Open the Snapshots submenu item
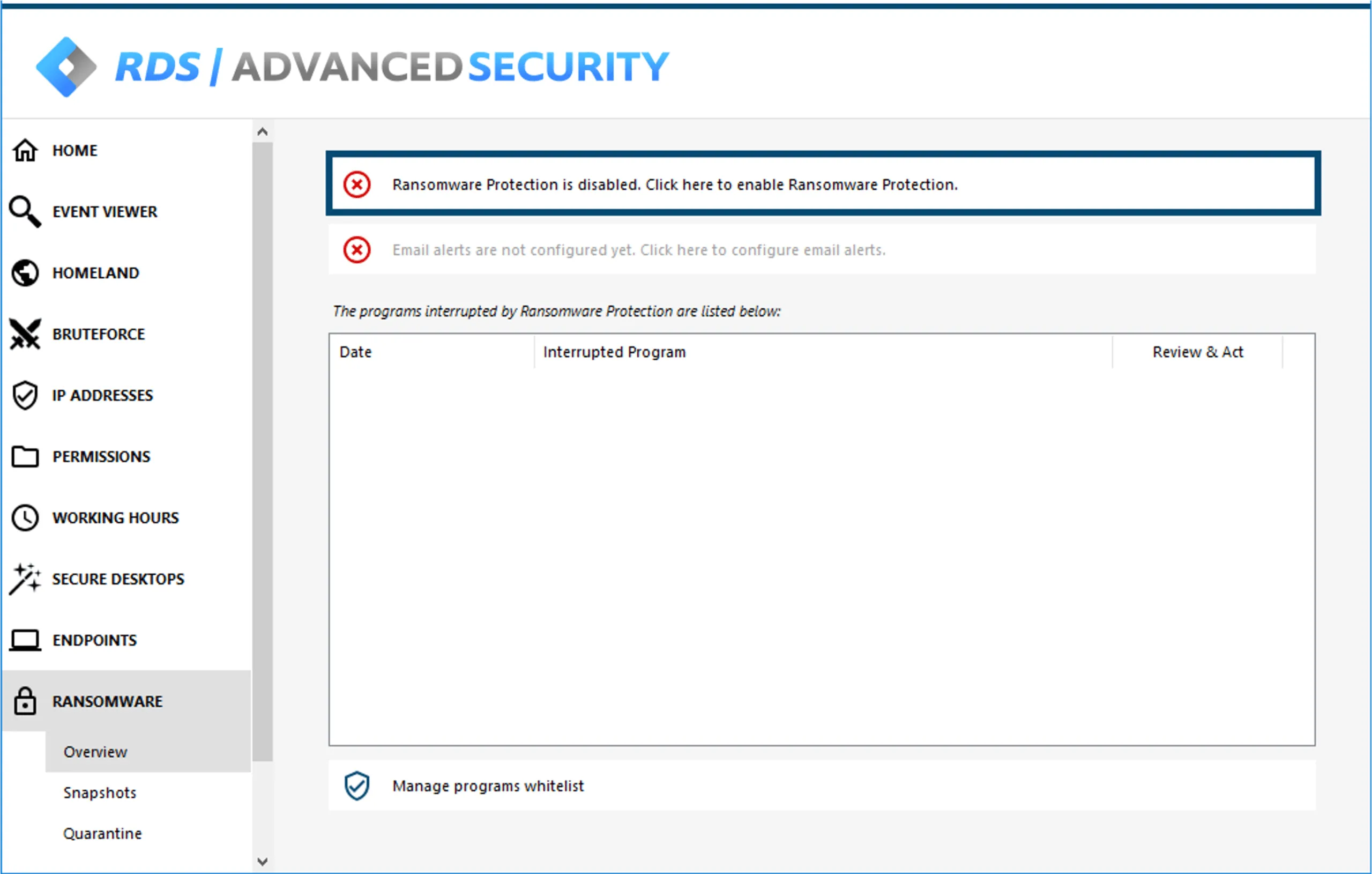This screenshot has height=874, width=1372. (x=100, y=793)
